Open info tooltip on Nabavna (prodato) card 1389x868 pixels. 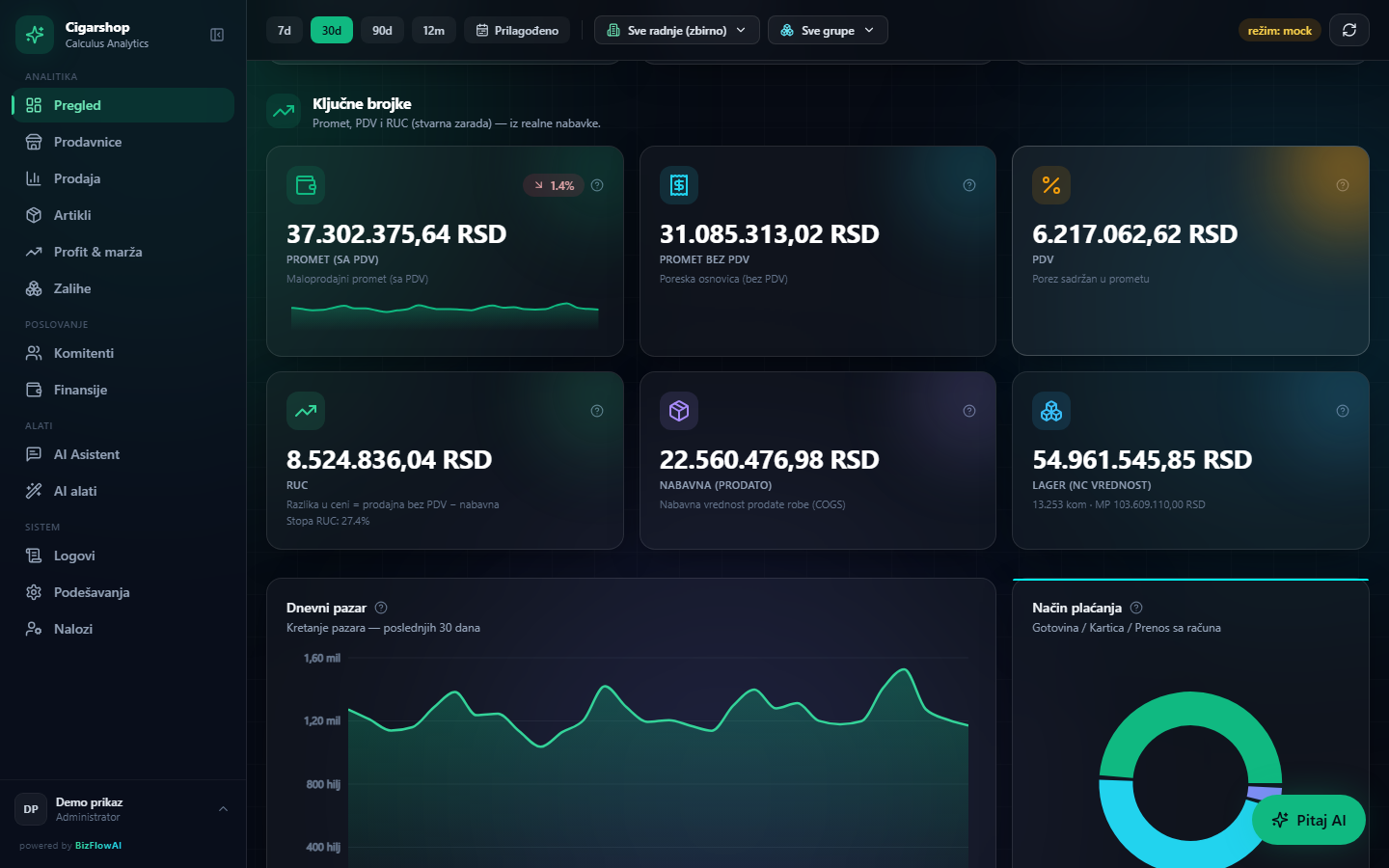(x=969, y=411)
